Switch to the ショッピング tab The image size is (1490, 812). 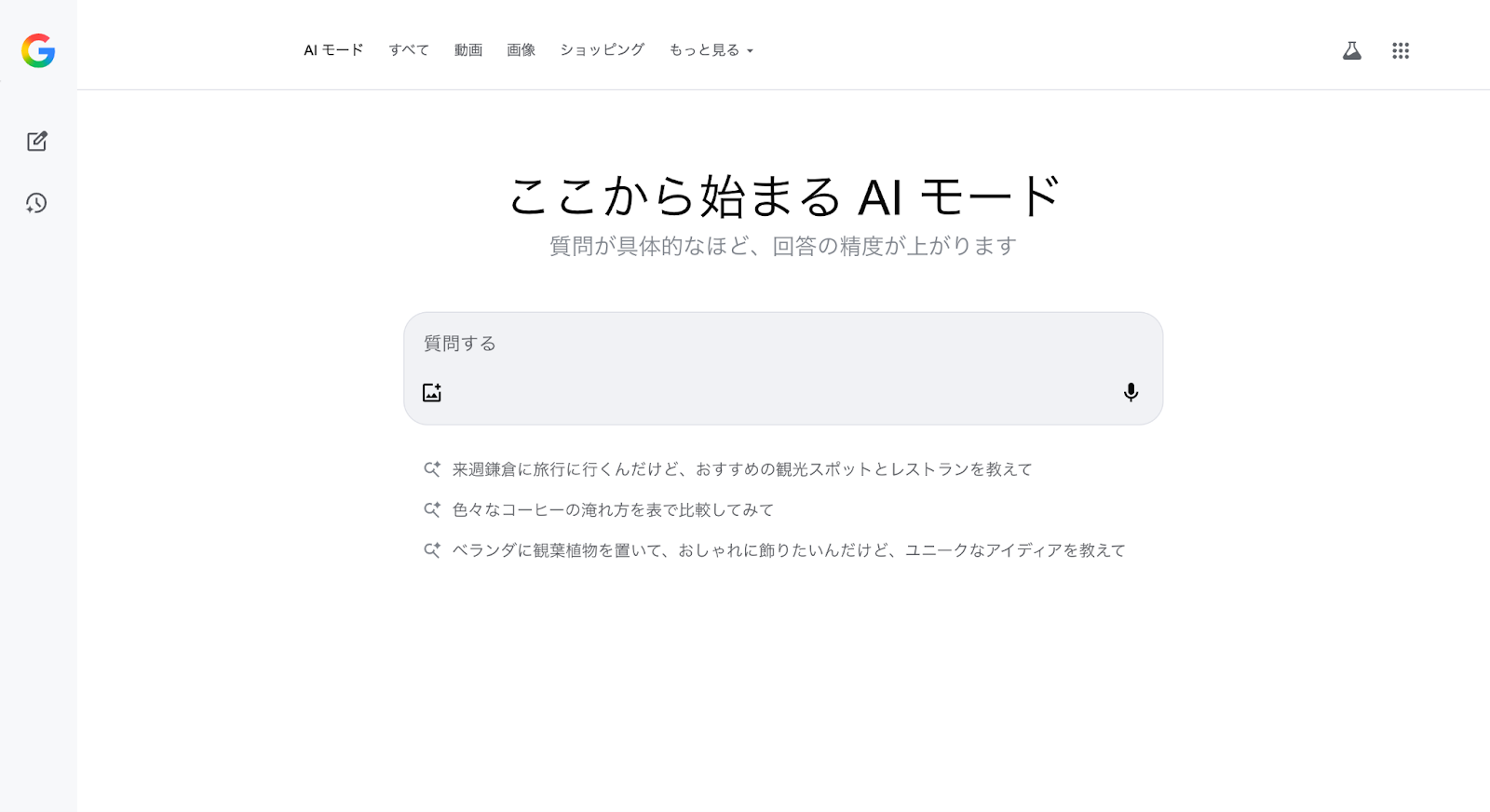[x=603, y=50]
